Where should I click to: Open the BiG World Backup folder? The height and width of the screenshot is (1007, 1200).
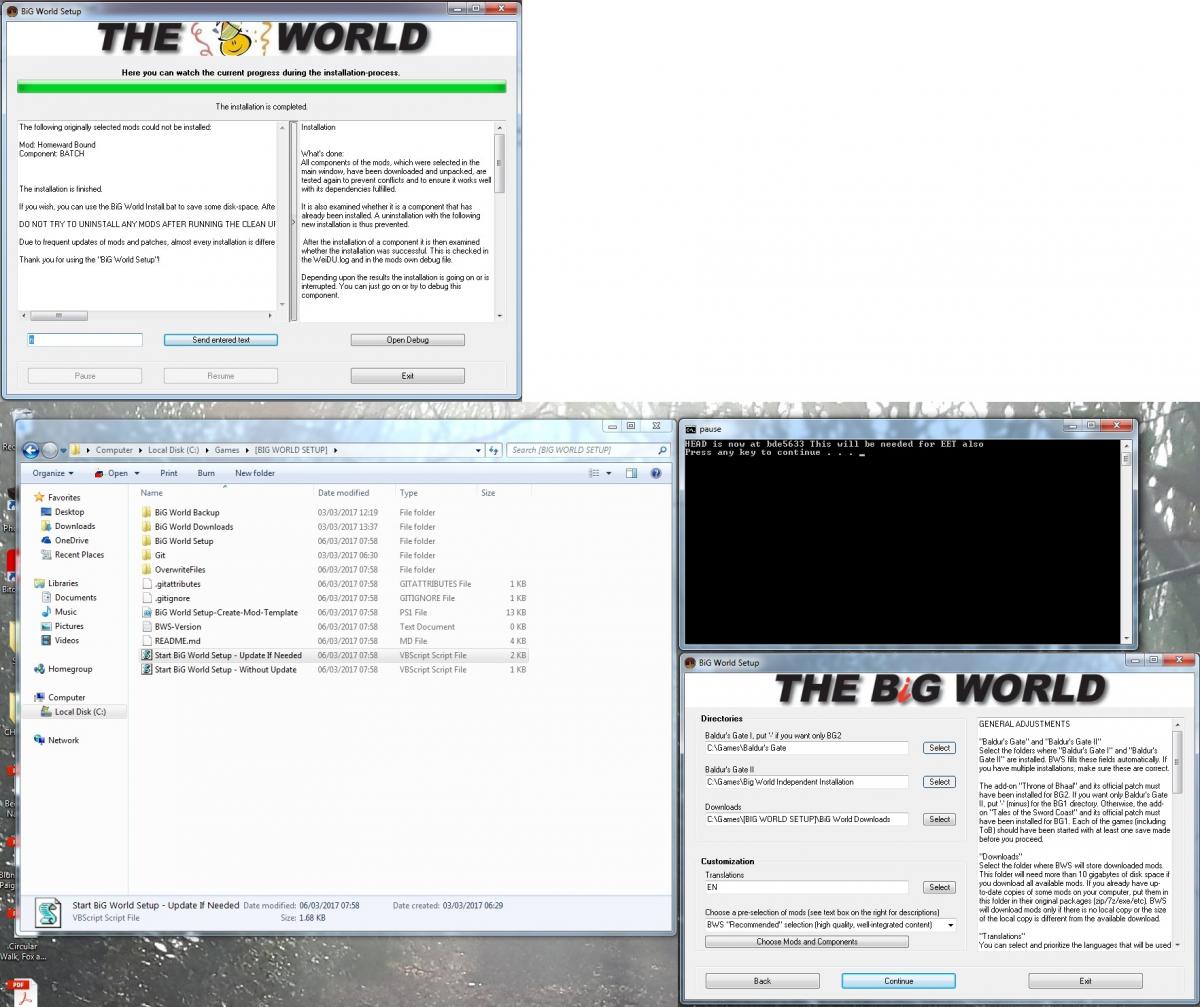(x=187, y=512)
